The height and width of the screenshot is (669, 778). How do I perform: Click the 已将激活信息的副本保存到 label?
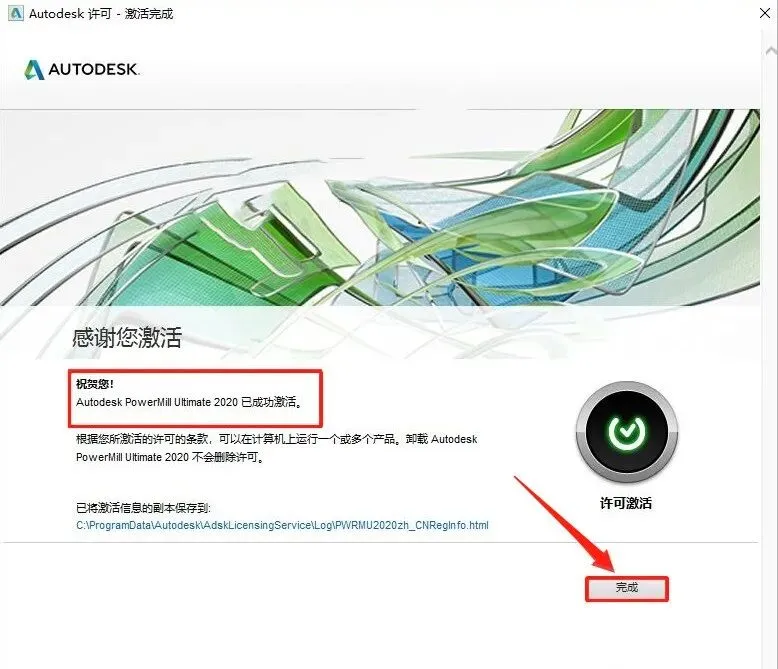pos(143,508)
